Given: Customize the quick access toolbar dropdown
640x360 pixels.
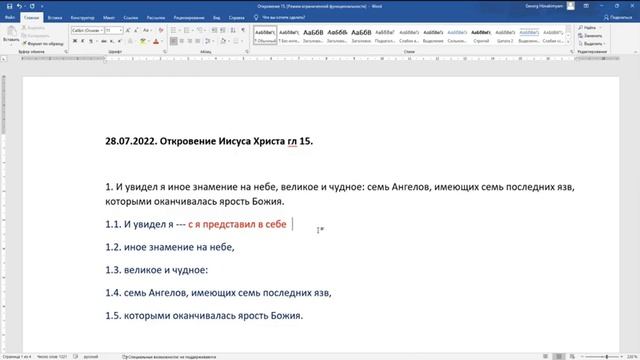Looking at the screenshot, I should (42, 6).
